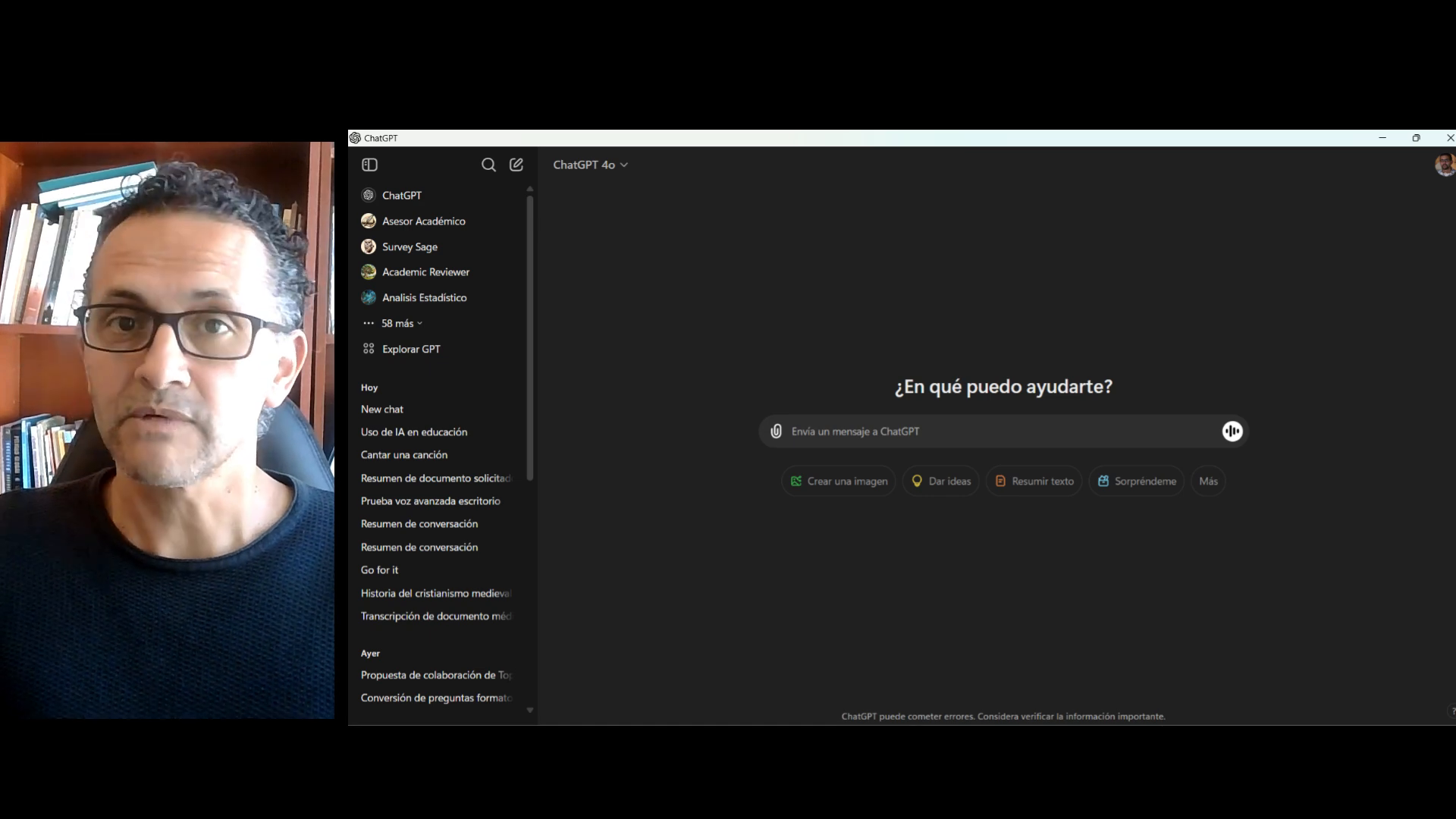The height and width of the screenshot is (819, 1456).
Task: Click the attach file paperclip icon
Action: pyautogui.click(x=776, y=431)
